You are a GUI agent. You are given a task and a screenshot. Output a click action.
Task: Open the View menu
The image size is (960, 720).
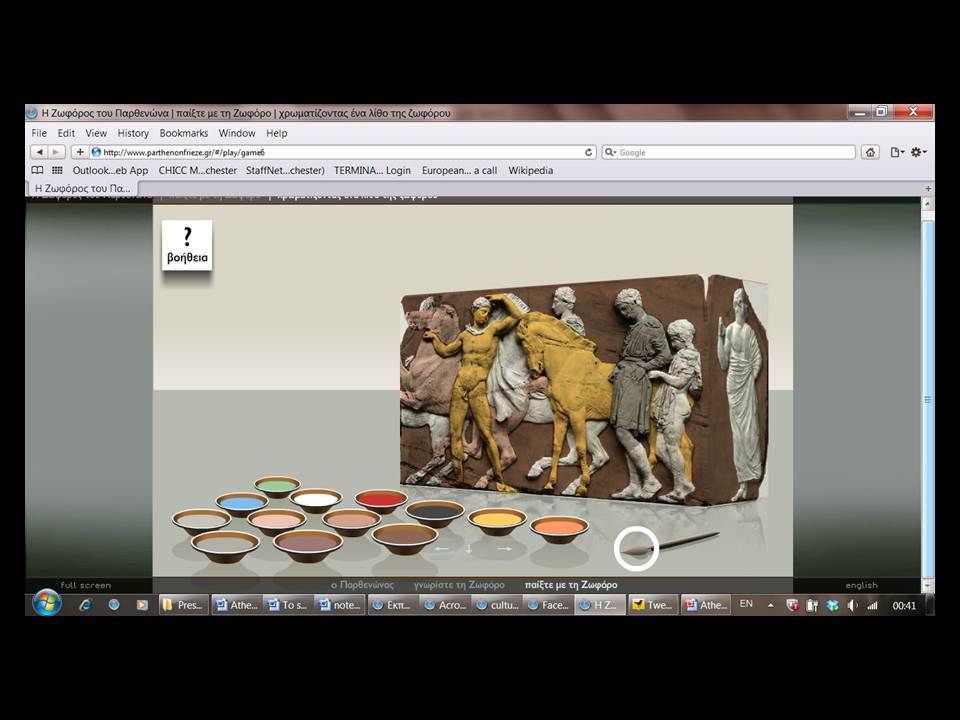pyautogui.click(x=96, y=133)
